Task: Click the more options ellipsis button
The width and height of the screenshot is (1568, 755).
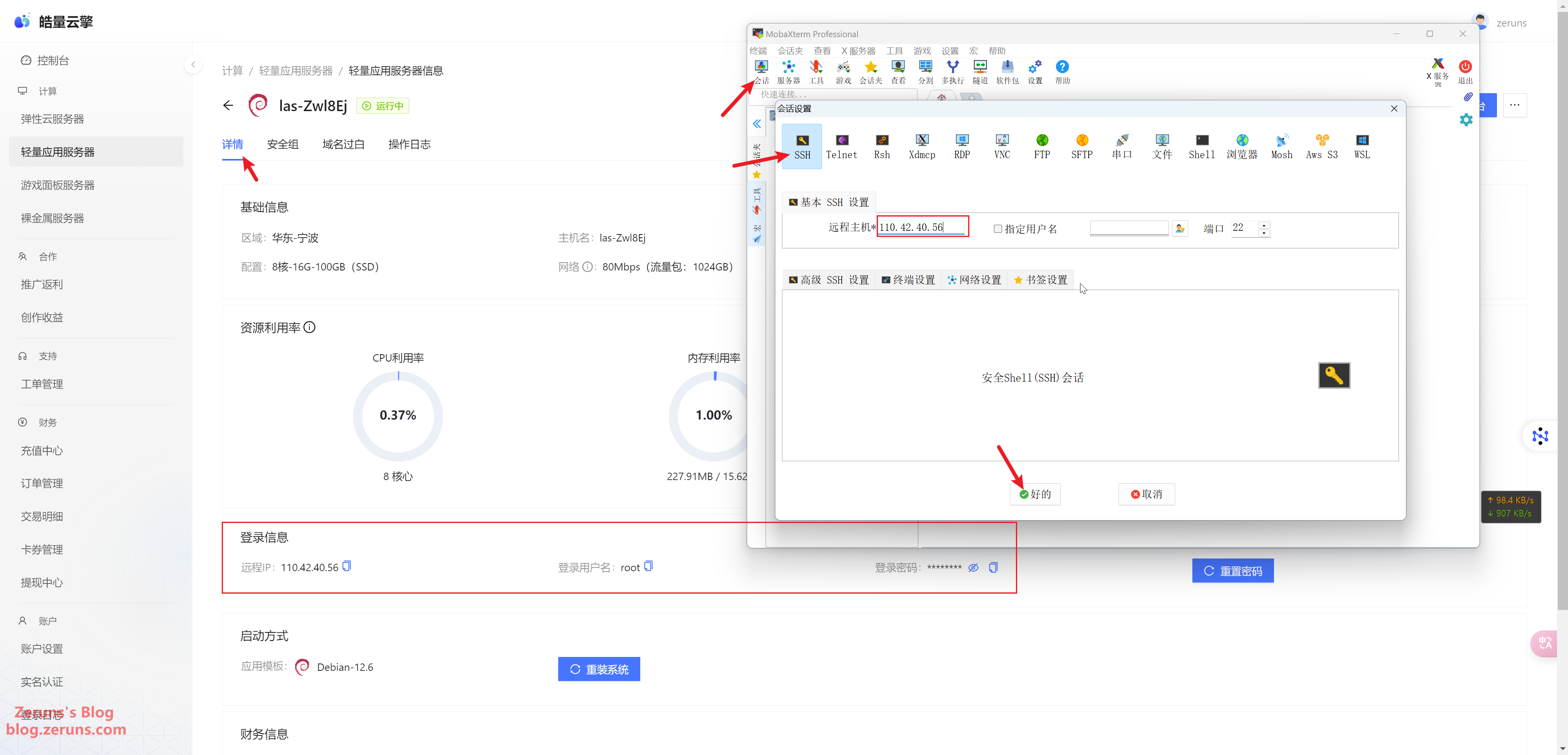Action: (x=1515, y=105)
